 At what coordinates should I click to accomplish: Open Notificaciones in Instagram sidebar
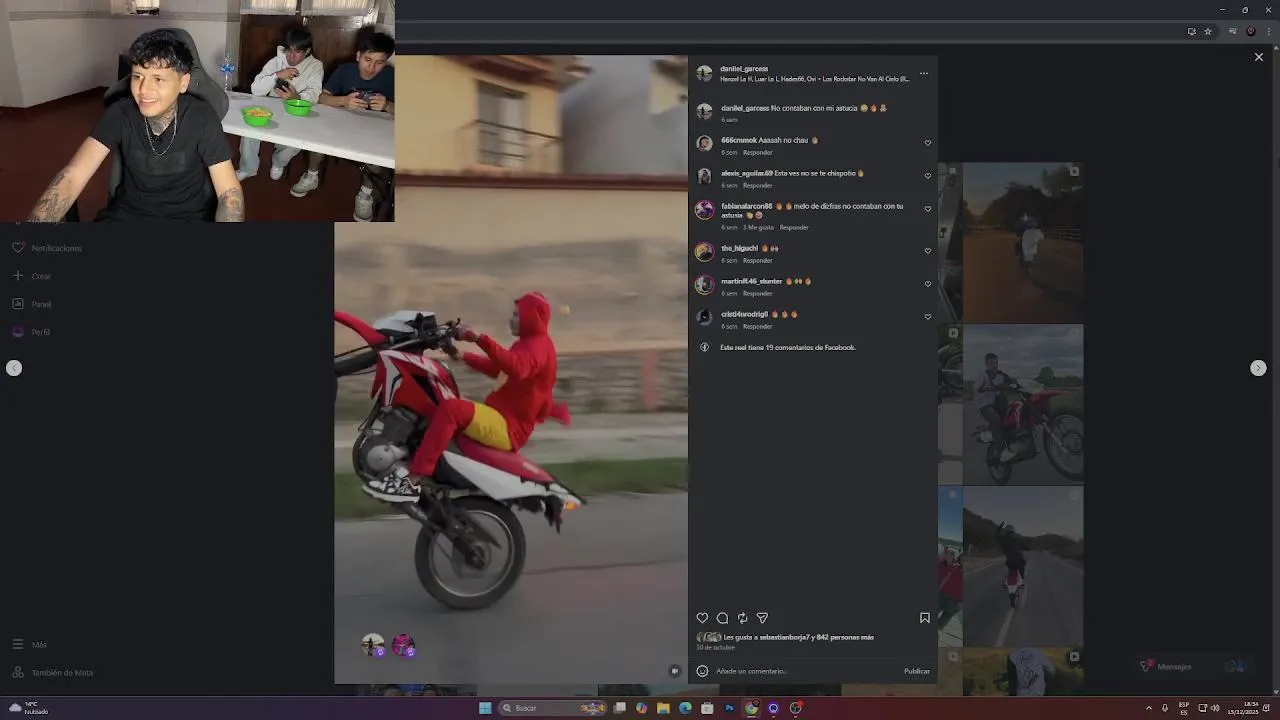point(48,248)
